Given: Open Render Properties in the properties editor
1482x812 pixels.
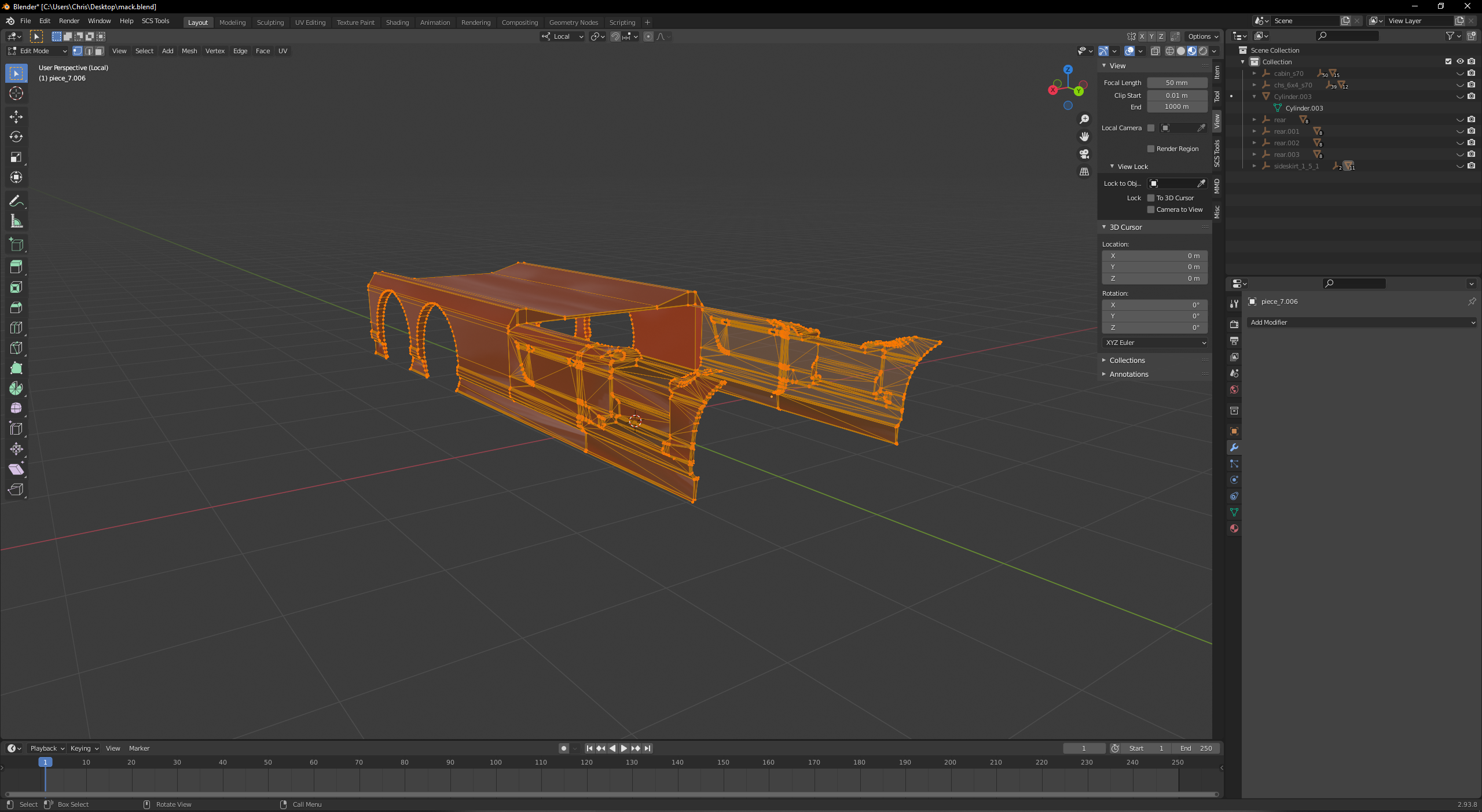Looking at the screenshot, I should pyautogui.click(x=1234, y=325).
